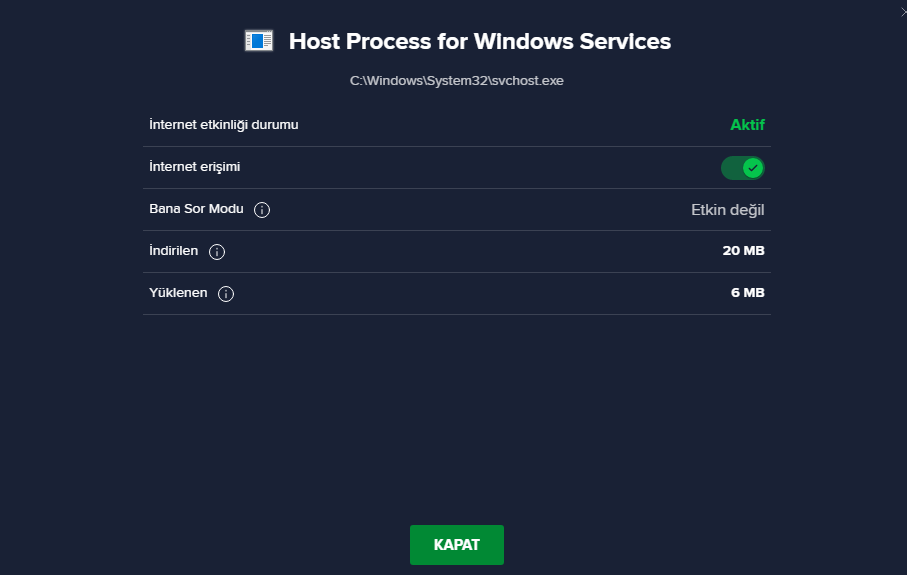The height and width of the screenshot is (575, 907).
Task: Close the dialog with the top-right X
Action: (x=904, y=12)
